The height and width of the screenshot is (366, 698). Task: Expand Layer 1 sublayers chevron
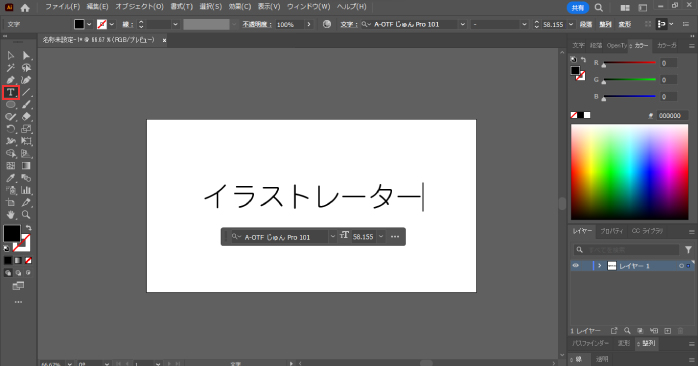tap(600, 266)
